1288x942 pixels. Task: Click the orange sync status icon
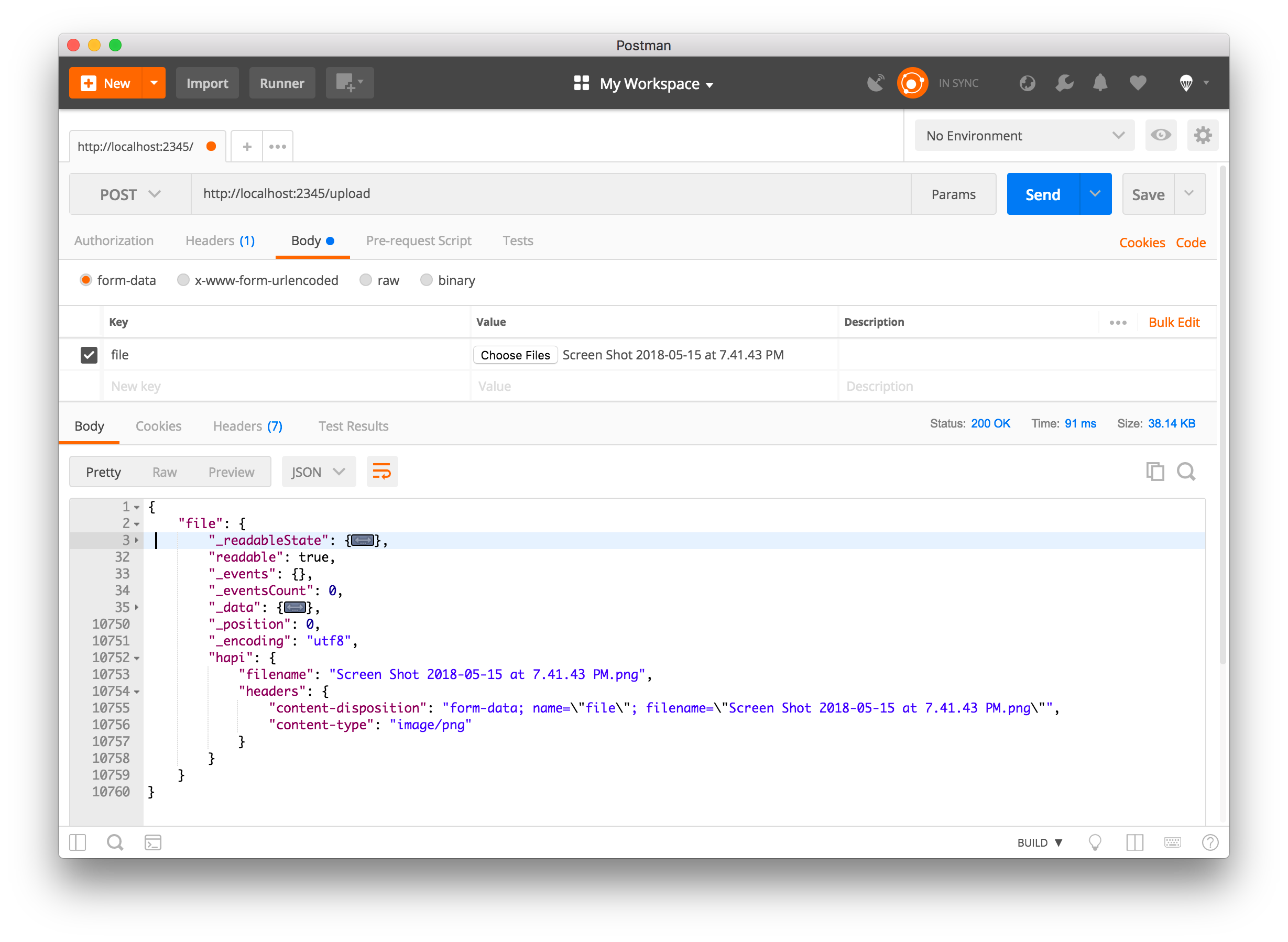pyautogui.click(x=912, y=83)
